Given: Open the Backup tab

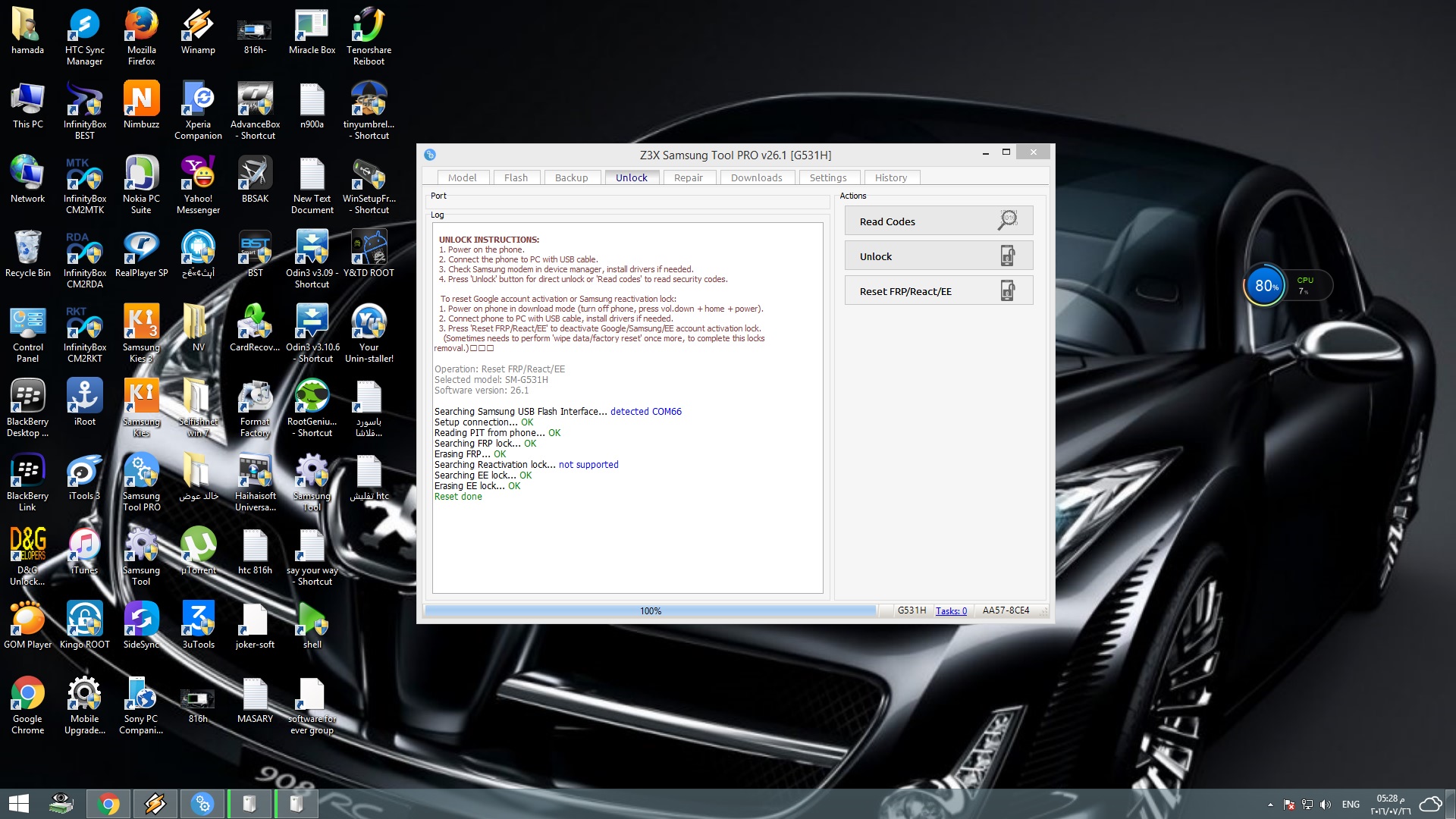Looking at the screenshot, I should (x=571, y=177).
